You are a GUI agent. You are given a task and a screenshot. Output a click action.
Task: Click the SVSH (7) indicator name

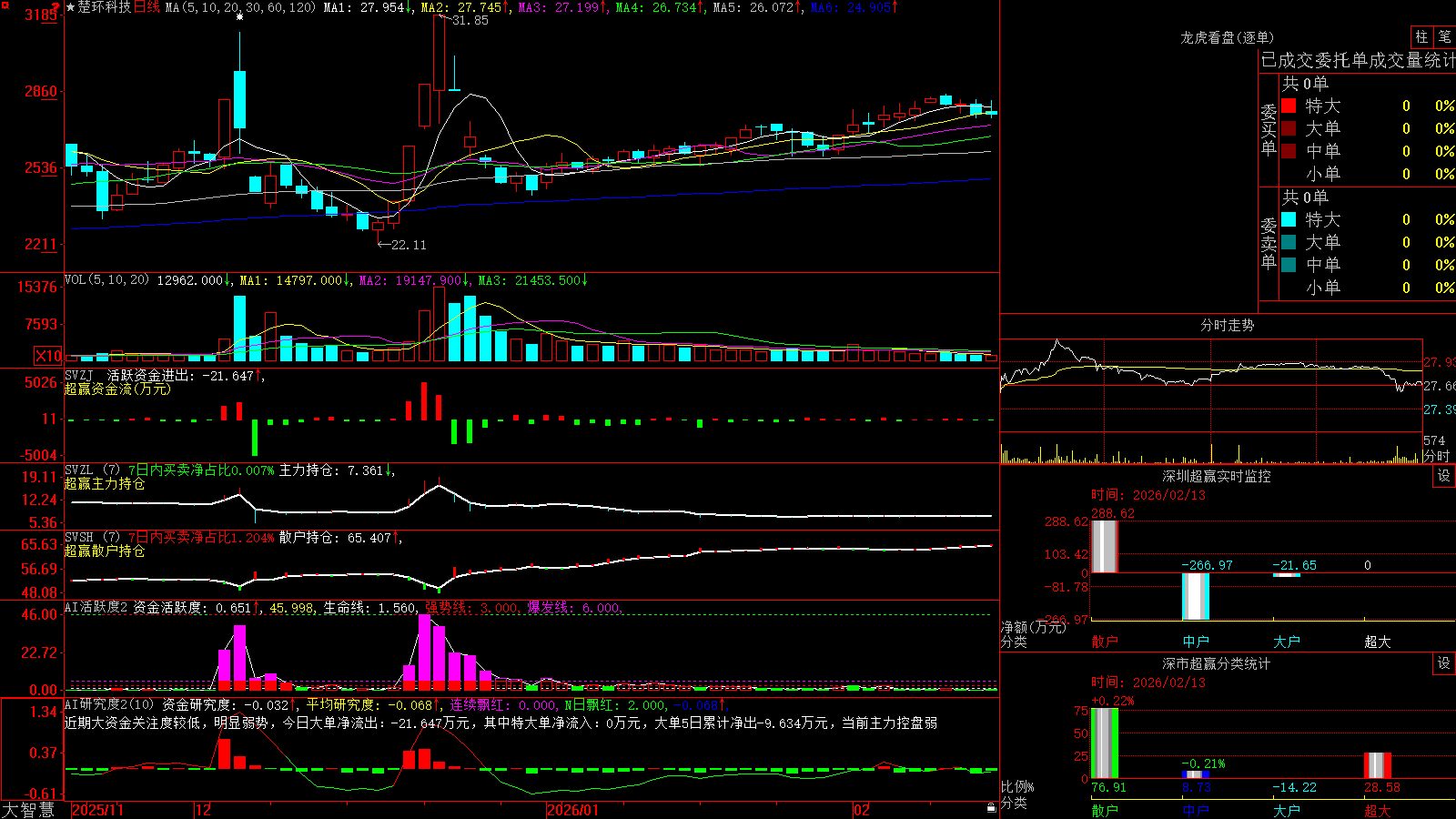coord(92,537)
